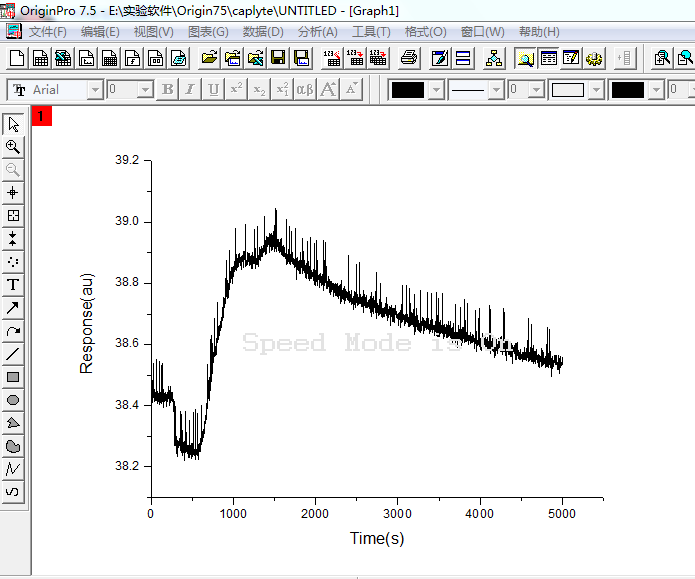Toggle Superscript formatting
695x579 pixels.
pyautogui.click(x=236, y=90)
